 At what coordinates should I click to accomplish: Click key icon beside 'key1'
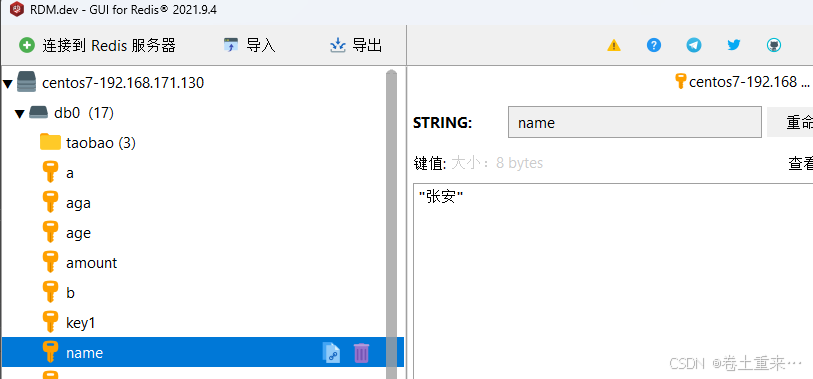click(x=50, y=322)
